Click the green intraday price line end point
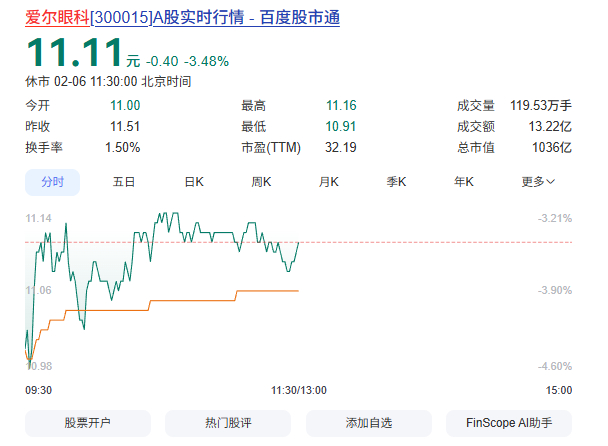Screen dimensions: 608x446 tap(299, 242)
